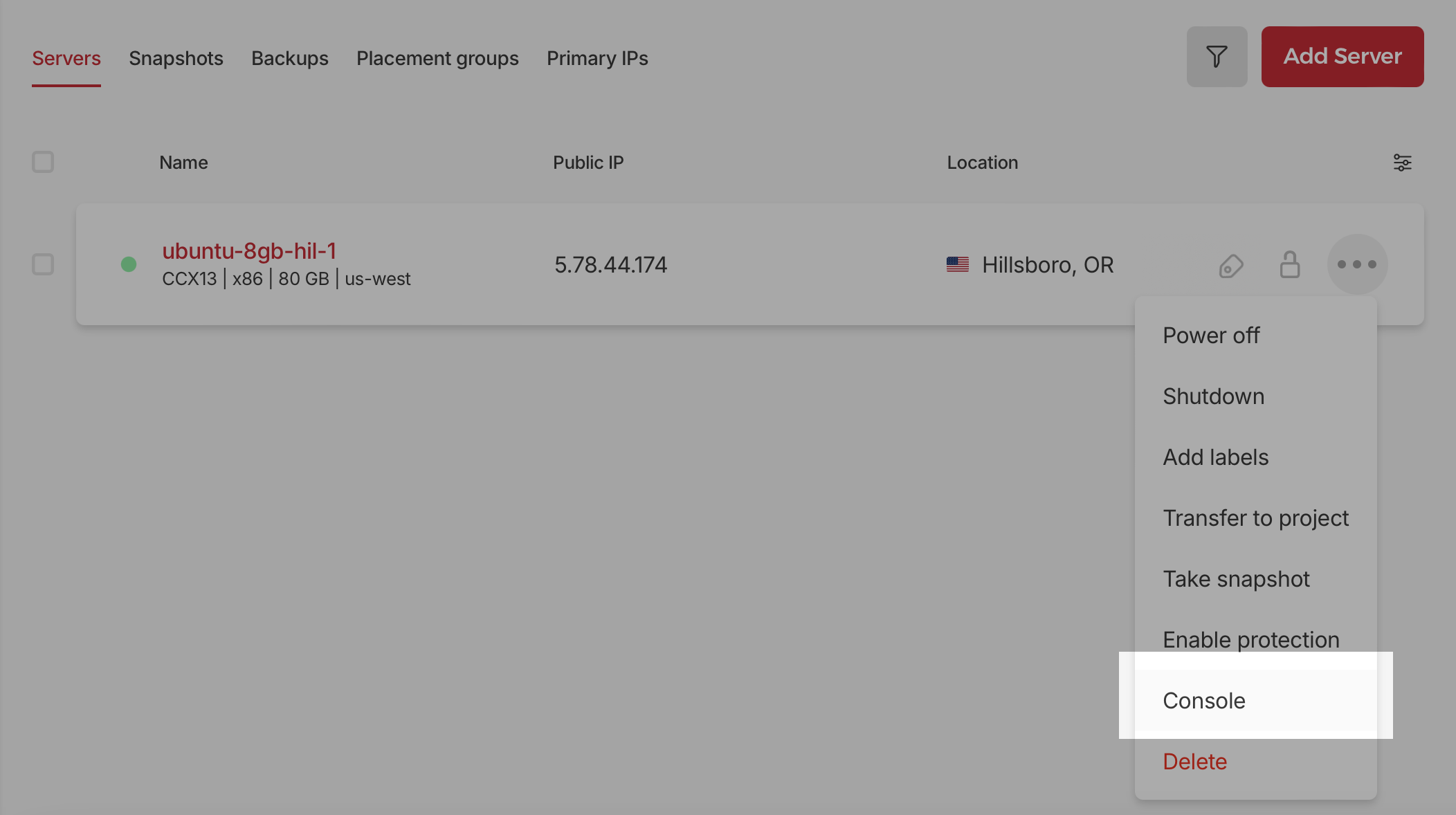The image size is (1456, 815).
Task: Click the US flag location icon
Action: 958,264
